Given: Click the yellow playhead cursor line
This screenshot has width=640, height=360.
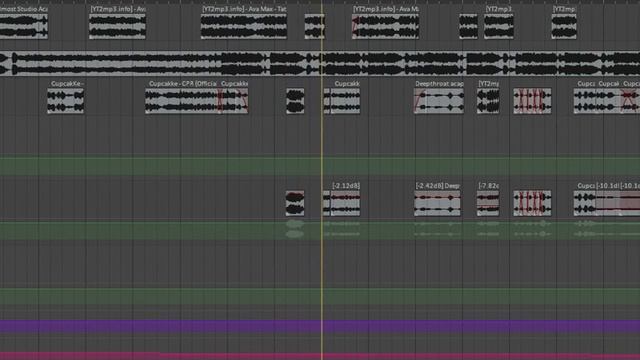Looking at the screenshot, I should click(x=322, y=180).
